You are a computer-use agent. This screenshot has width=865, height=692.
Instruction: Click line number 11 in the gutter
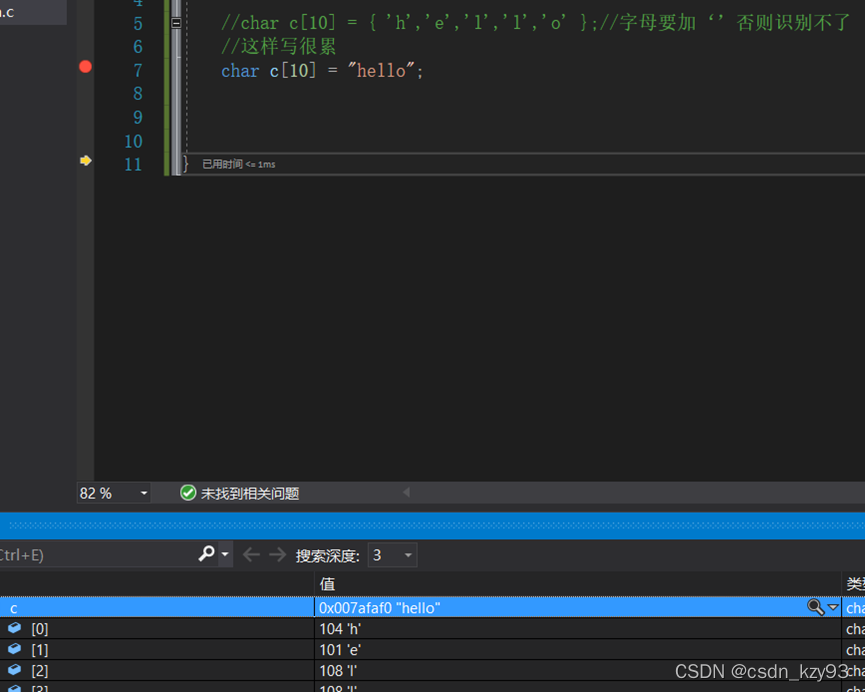pyautogui.click(x=134, y=164)
